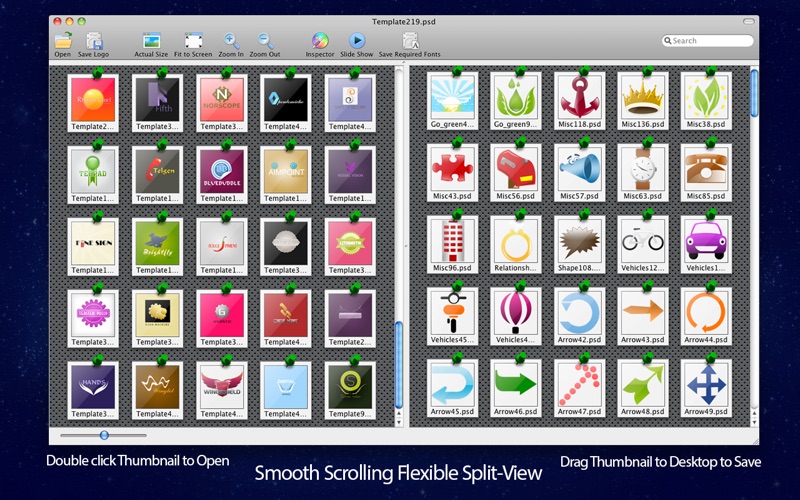Select the Actual Size view icon

pos(151,41)
